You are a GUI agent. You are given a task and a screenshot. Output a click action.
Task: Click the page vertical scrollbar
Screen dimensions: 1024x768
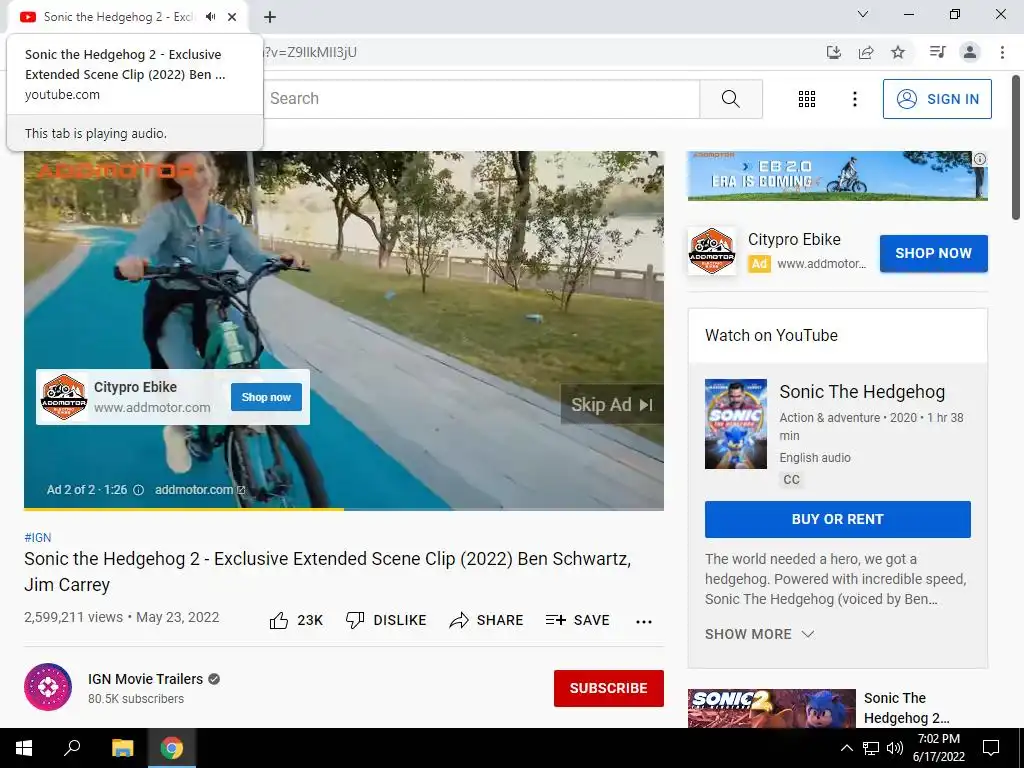coord(1016,148)
